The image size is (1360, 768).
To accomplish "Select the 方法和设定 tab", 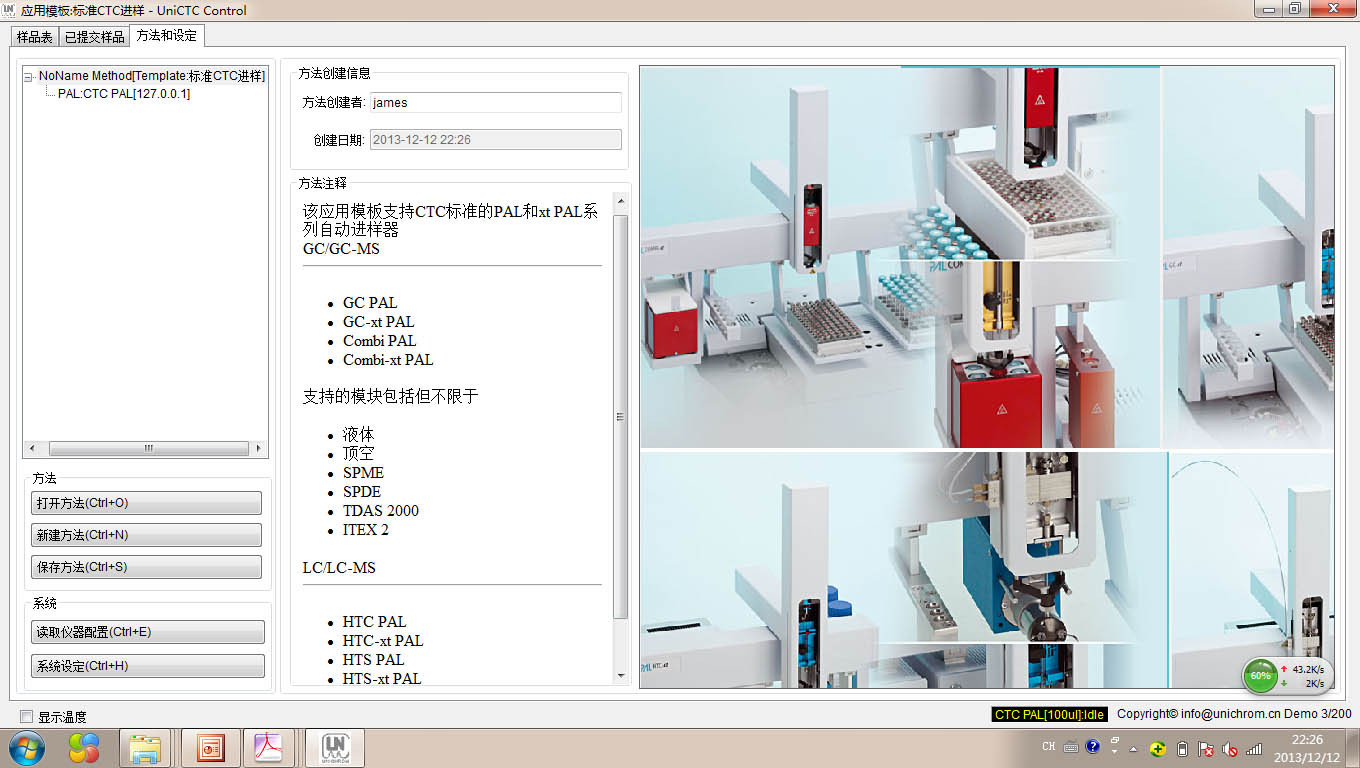I will [x=166, y=35].
